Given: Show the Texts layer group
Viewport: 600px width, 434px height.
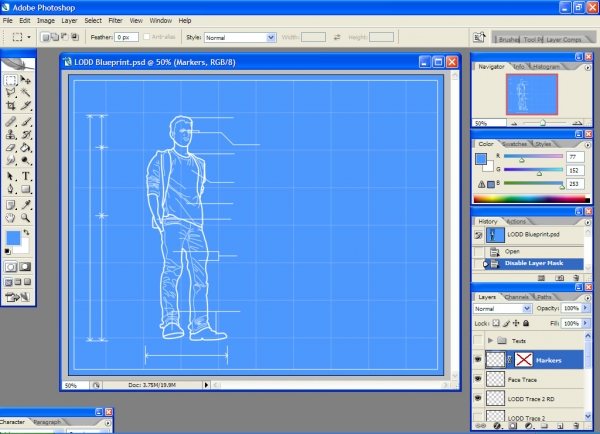Looking at the screenshot, I should pyautogui.click(x=478, y=340).
